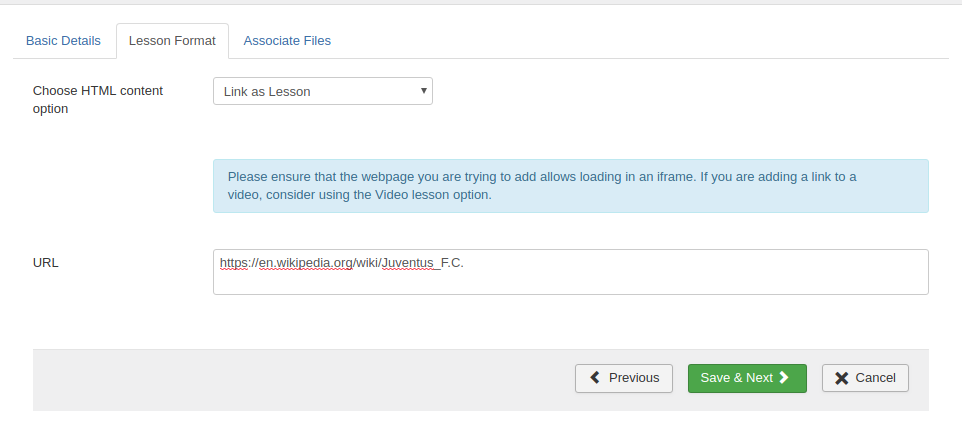
Task: Click the word 'Juventus' in the URL
Action: 409,263
